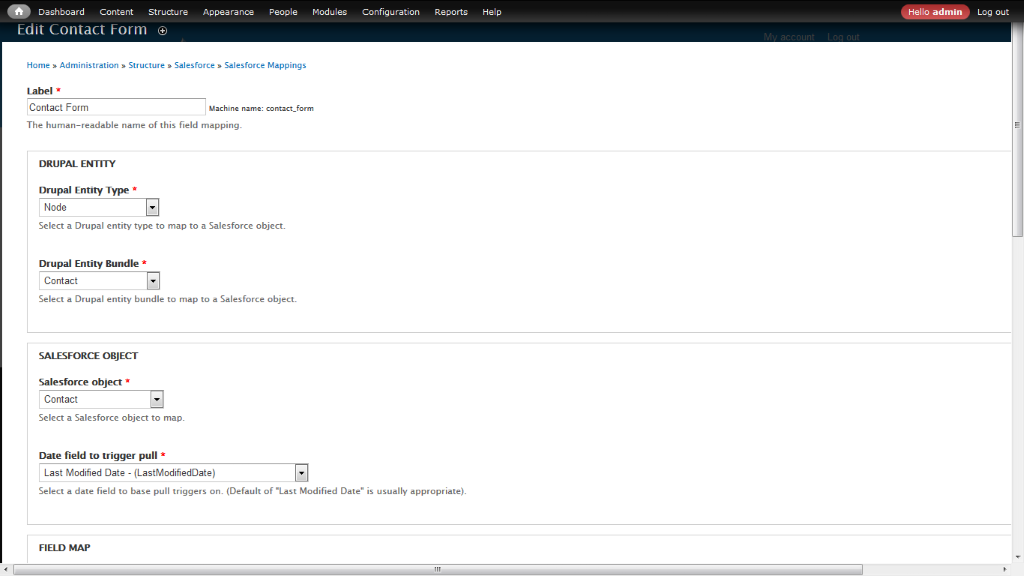1024x576 pixels.
Task: Click the 'FIELD MAP' section heading
Action: (x=65, y=548)
